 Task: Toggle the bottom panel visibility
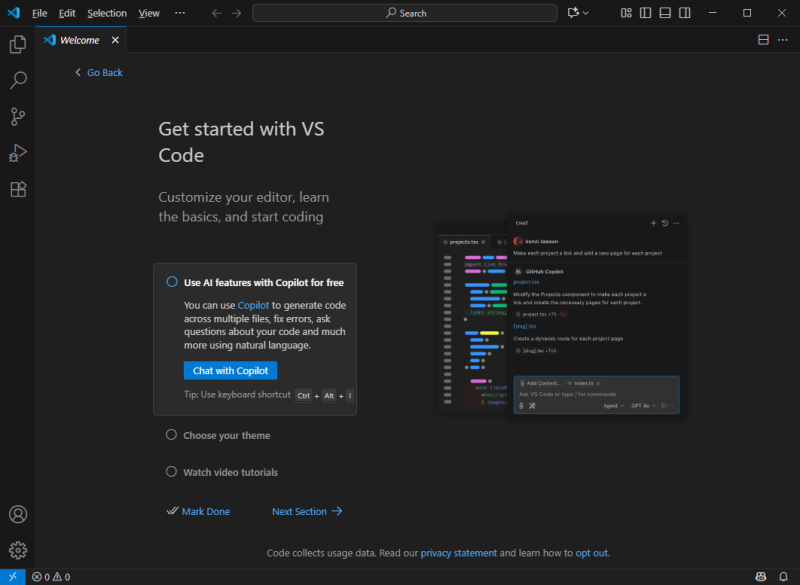[665, 13]
